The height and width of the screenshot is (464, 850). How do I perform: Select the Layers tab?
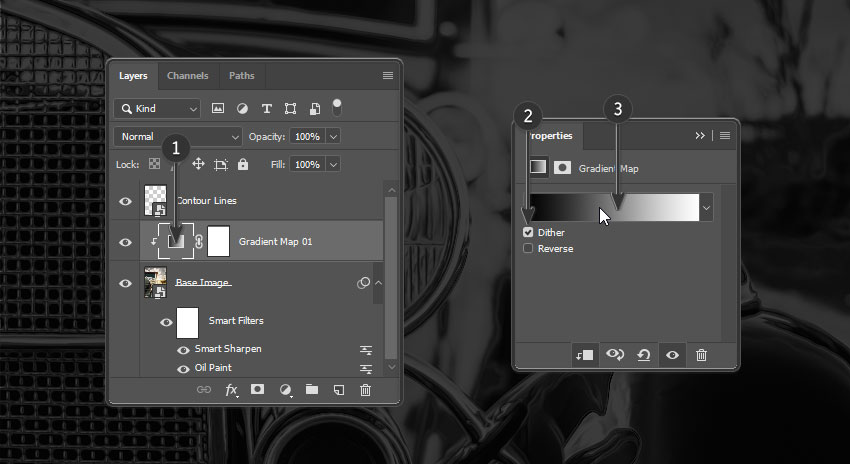coord(133,76)
